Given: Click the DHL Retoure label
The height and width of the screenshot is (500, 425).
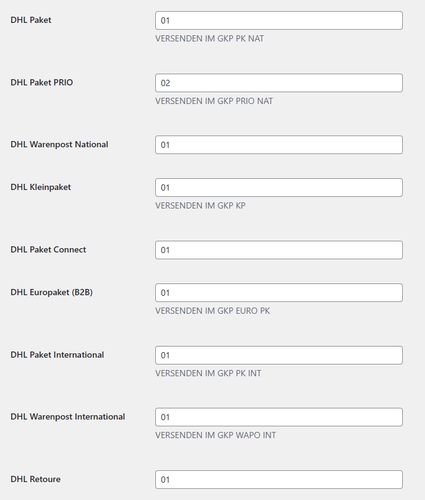Looking at the screenshot, I should coord(35,479).
